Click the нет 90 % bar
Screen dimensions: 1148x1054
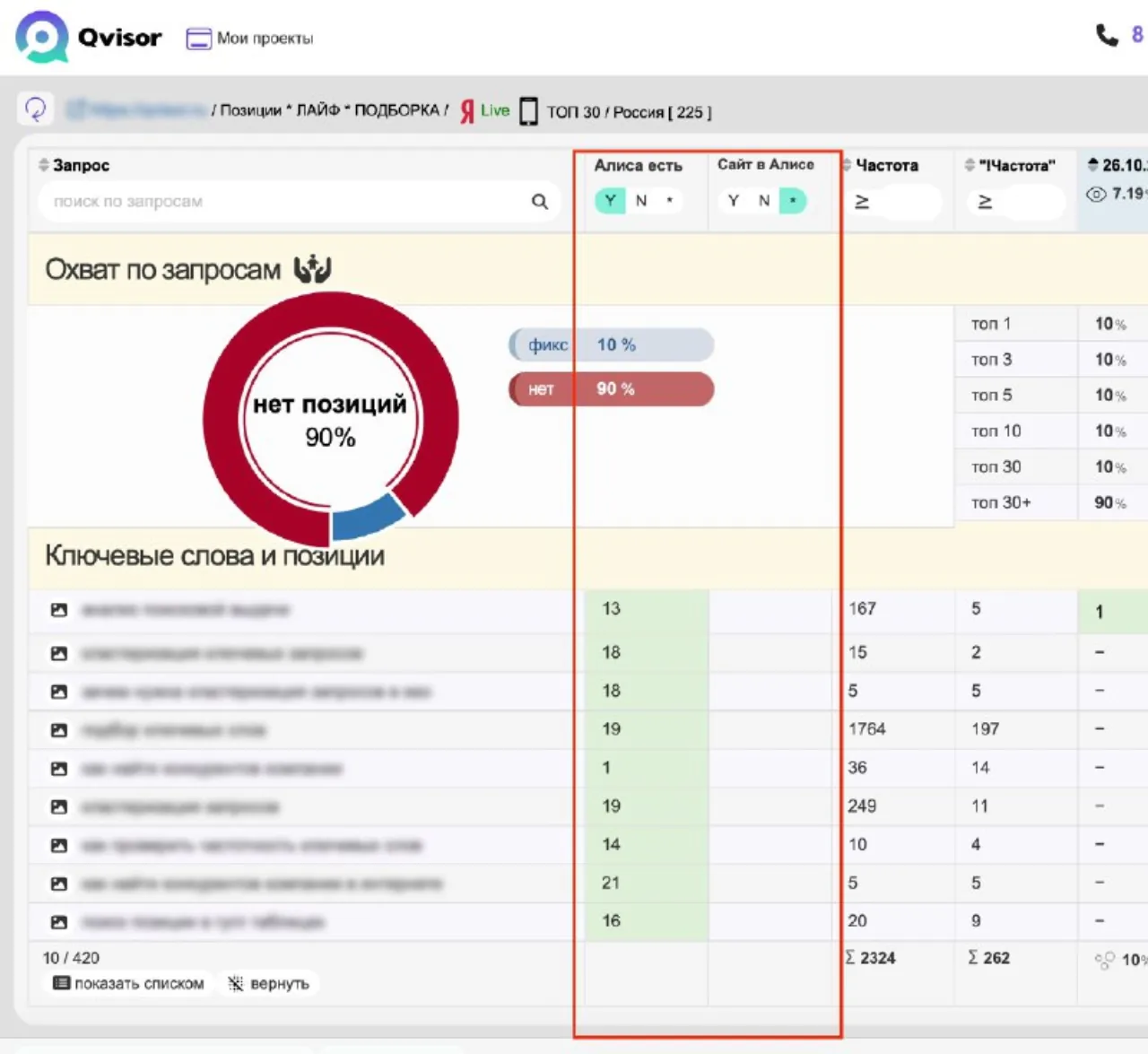(612, 389)
